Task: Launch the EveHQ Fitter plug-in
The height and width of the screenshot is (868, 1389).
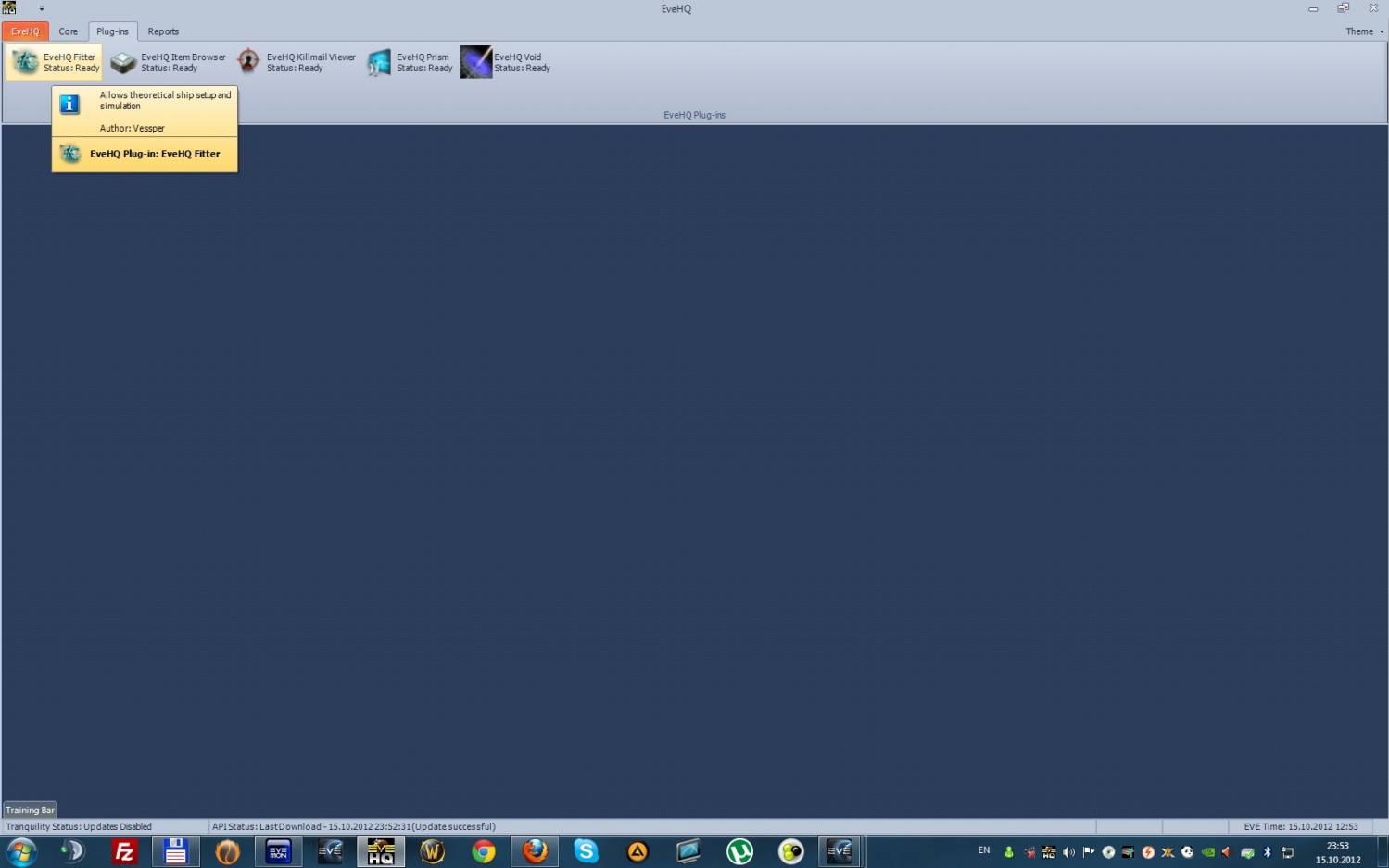Action: point(55,62)
